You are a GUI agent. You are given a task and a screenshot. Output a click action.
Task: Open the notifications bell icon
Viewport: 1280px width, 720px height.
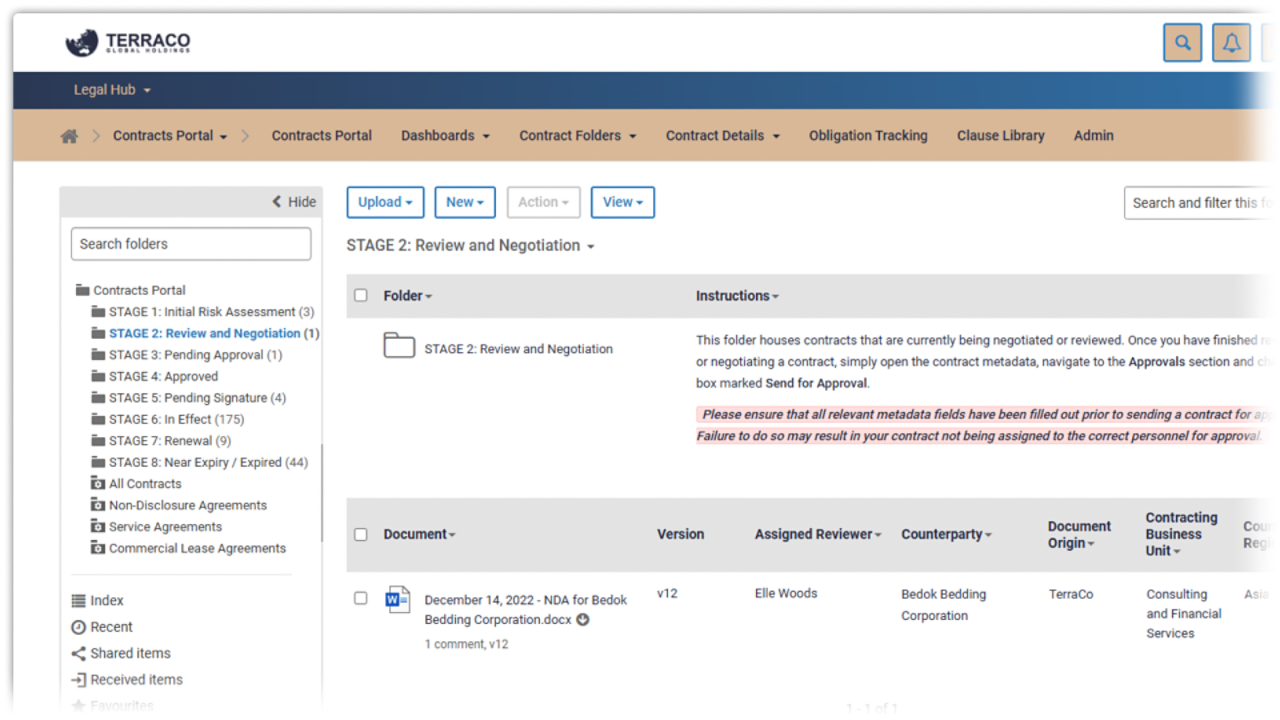pos(1232,43)
